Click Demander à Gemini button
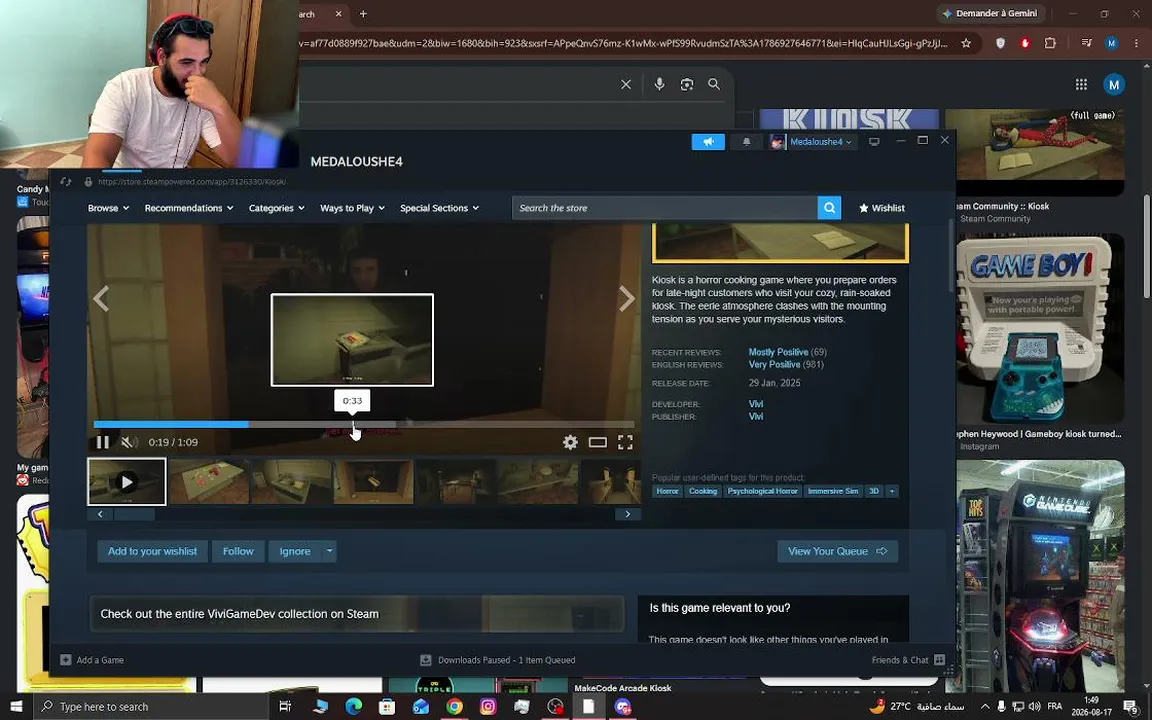The height and width of the screenshot is (720, 1152). coord(990,13)
